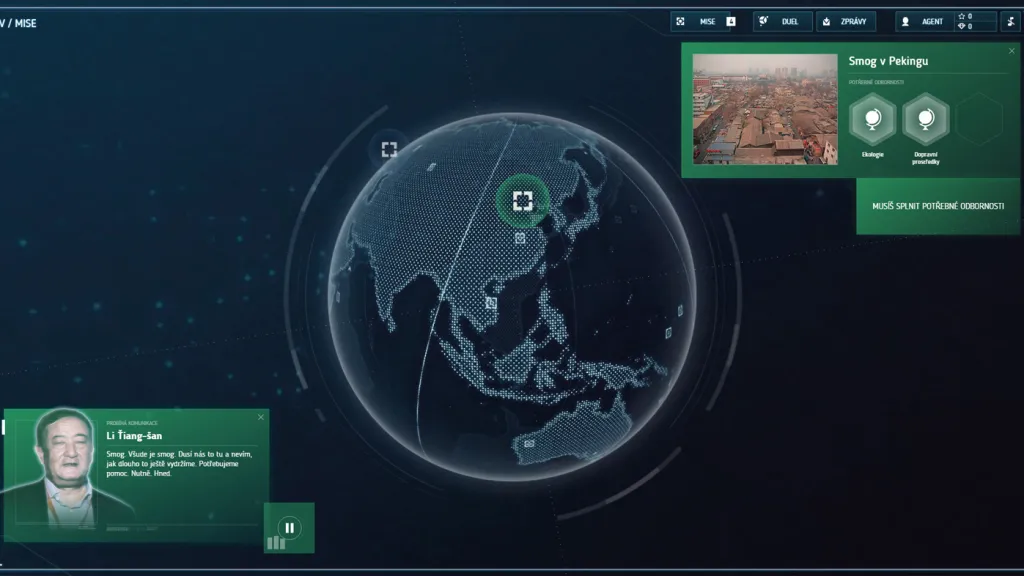Viewport: 1024px width, 576px height.
Task: Select the Ekologie skill hexagon
Action: [x=872, y=120]
